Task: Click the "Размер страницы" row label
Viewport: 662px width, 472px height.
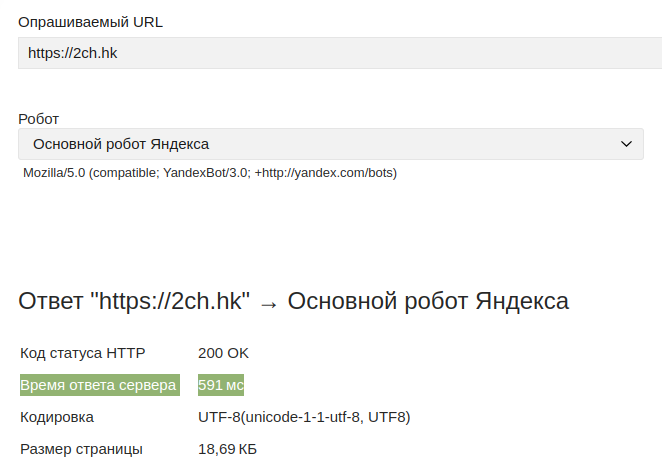Action: (81, 449)
